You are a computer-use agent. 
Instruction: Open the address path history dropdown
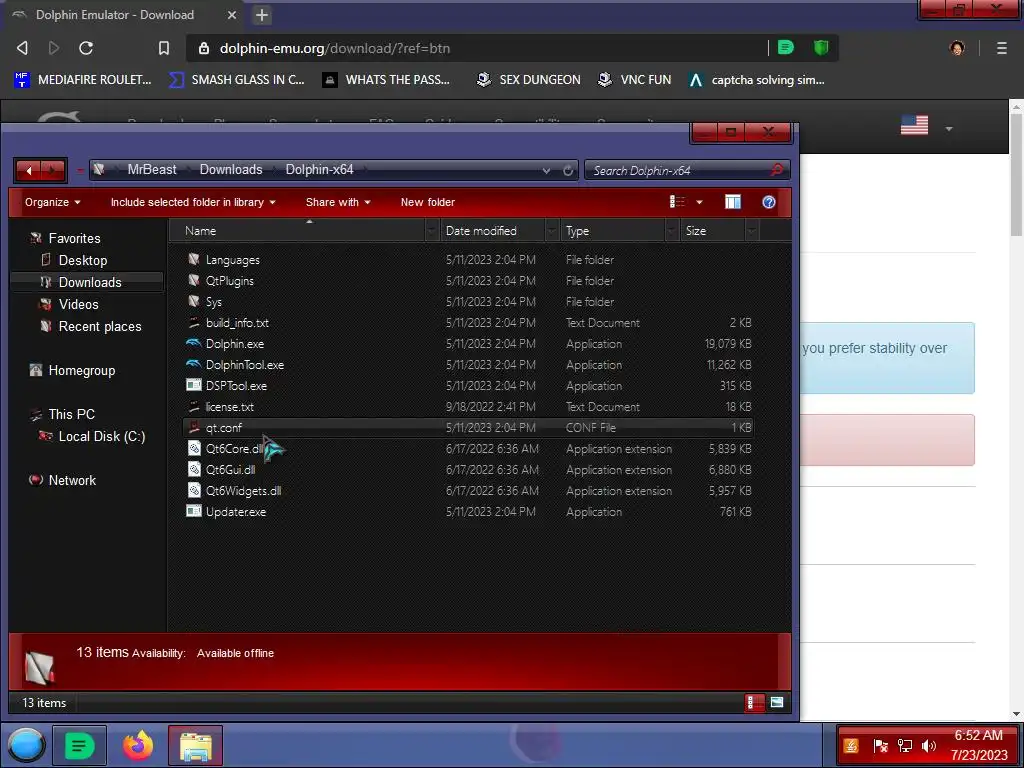(x=546, y=170)
